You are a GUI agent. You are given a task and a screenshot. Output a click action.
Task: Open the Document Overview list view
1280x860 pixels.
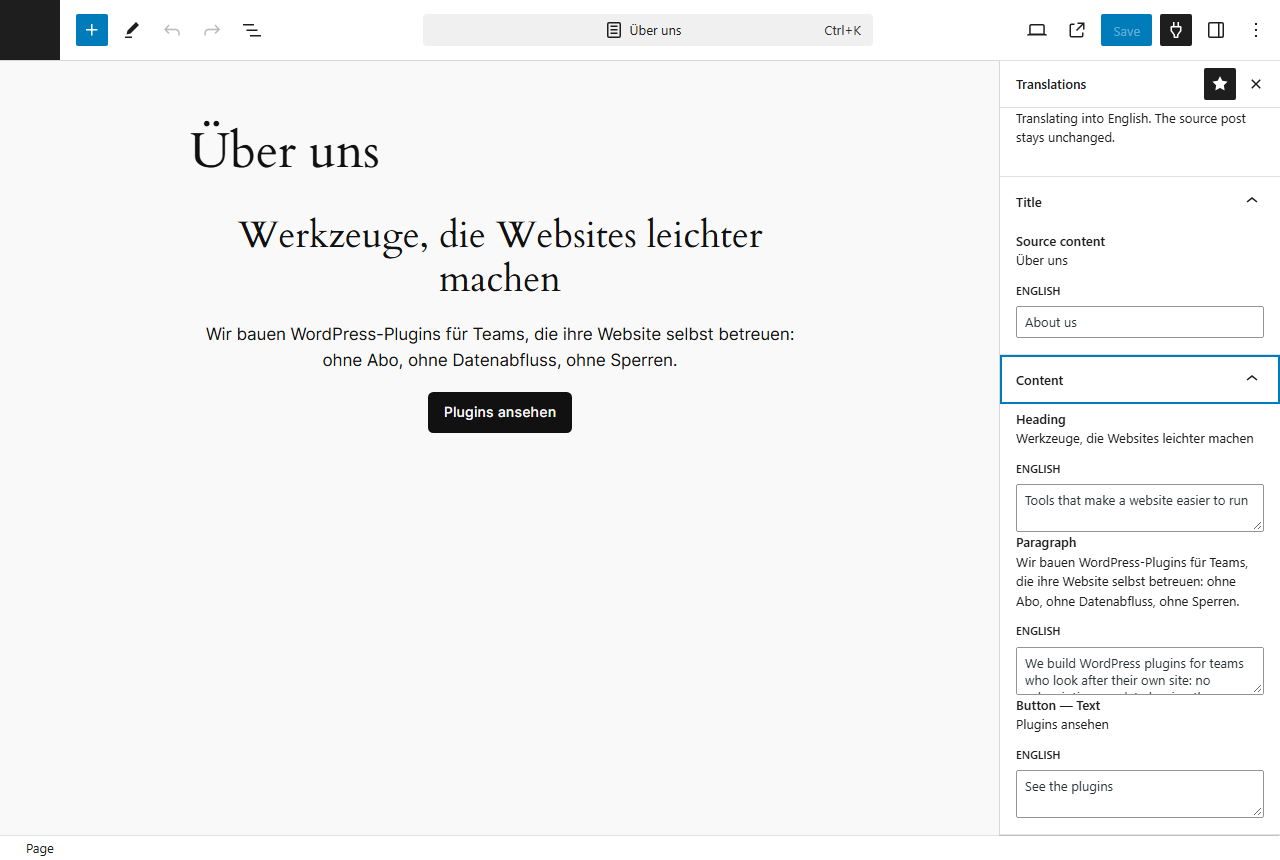252,30
